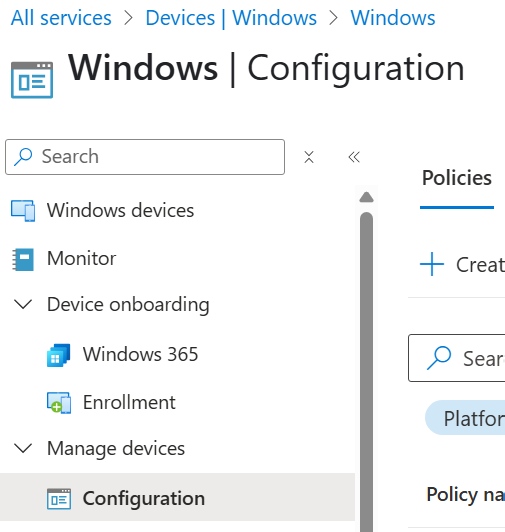Viewport: 505px width, 532px height.
Task: Click the Enrollment icon
Action: tap(59, 403)
